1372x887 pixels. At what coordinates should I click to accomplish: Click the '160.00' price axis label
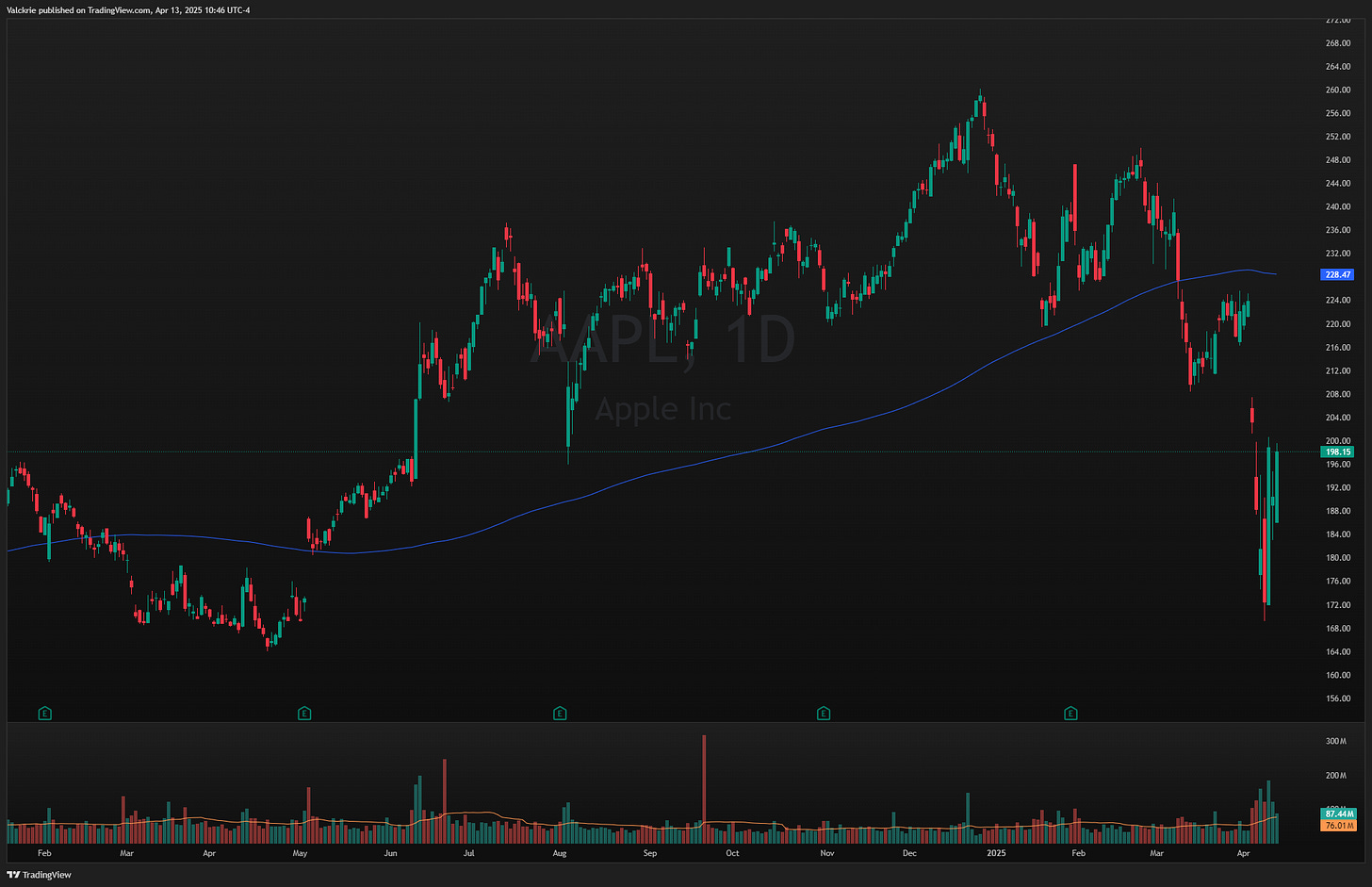(x=1338, y=675)
